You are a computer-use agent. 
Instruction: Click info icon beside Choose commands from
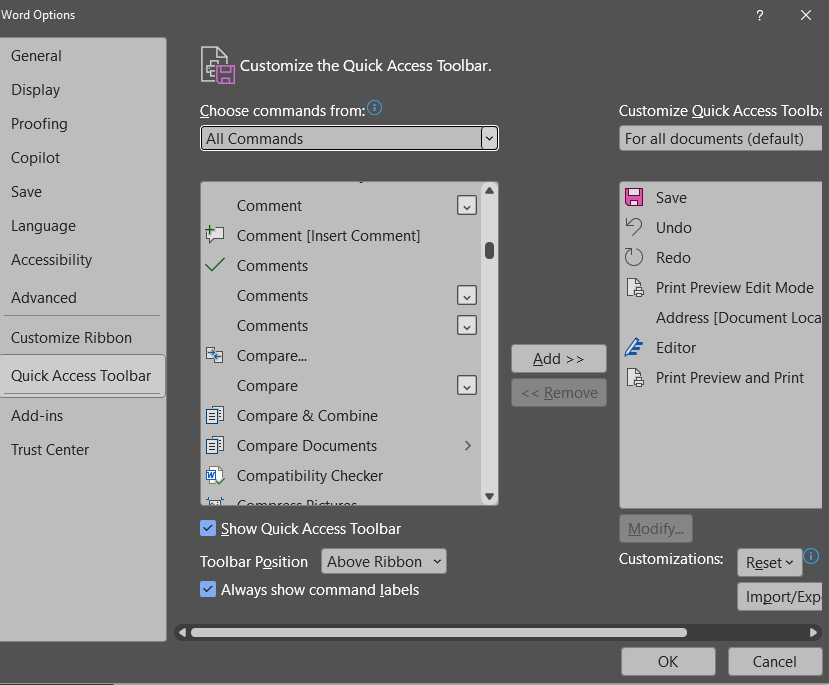[374, 108]
